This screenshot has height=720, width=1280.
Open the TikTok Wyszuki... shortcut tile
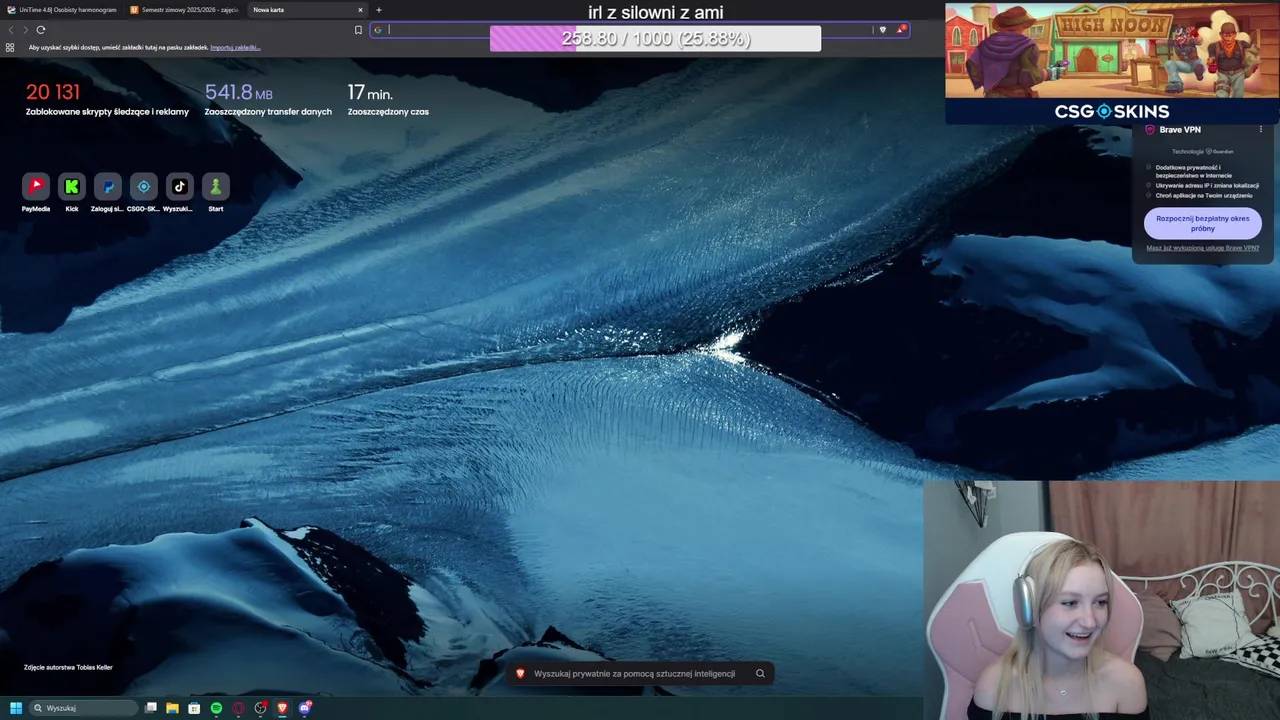pos(180,186)
